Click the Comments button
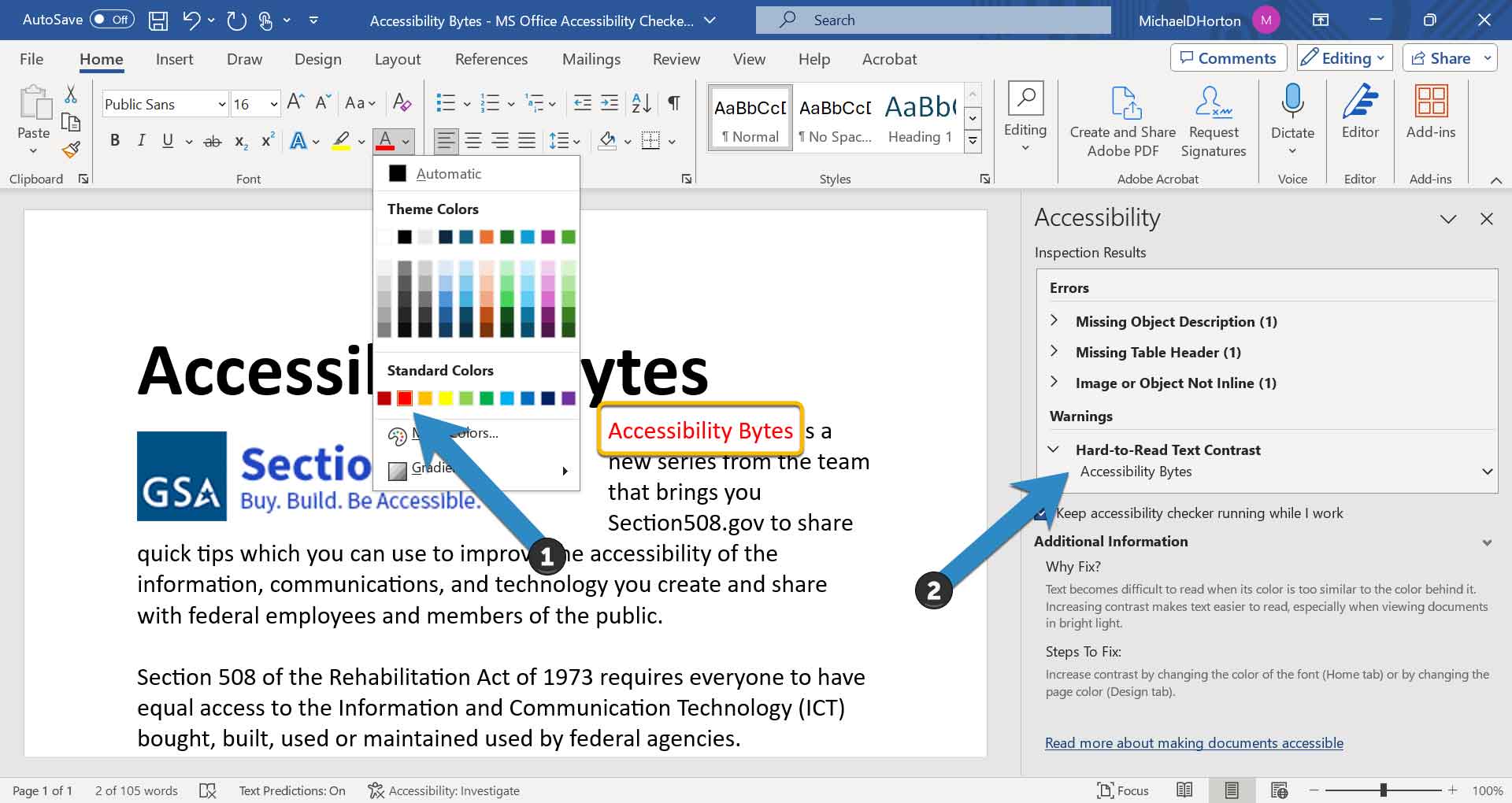 coord(1228,58)
